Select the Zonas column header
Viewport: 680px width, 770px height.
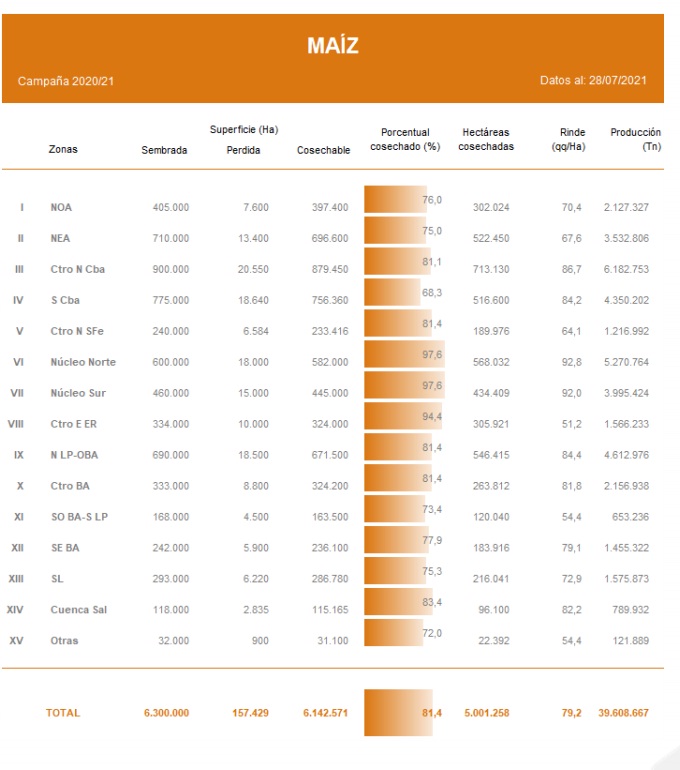click(62, 150)
